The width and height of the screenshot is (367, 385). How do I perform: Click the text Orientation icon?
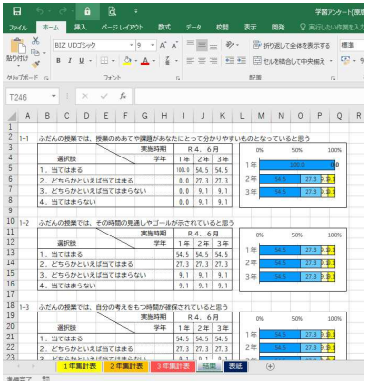(230, 45)
